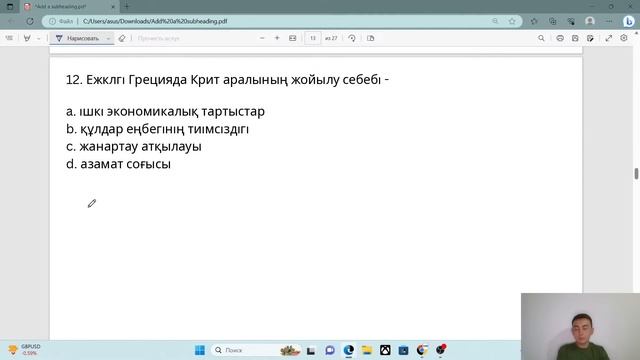Enter full screen PDF view
640x360 pixels.
[609, 38]
